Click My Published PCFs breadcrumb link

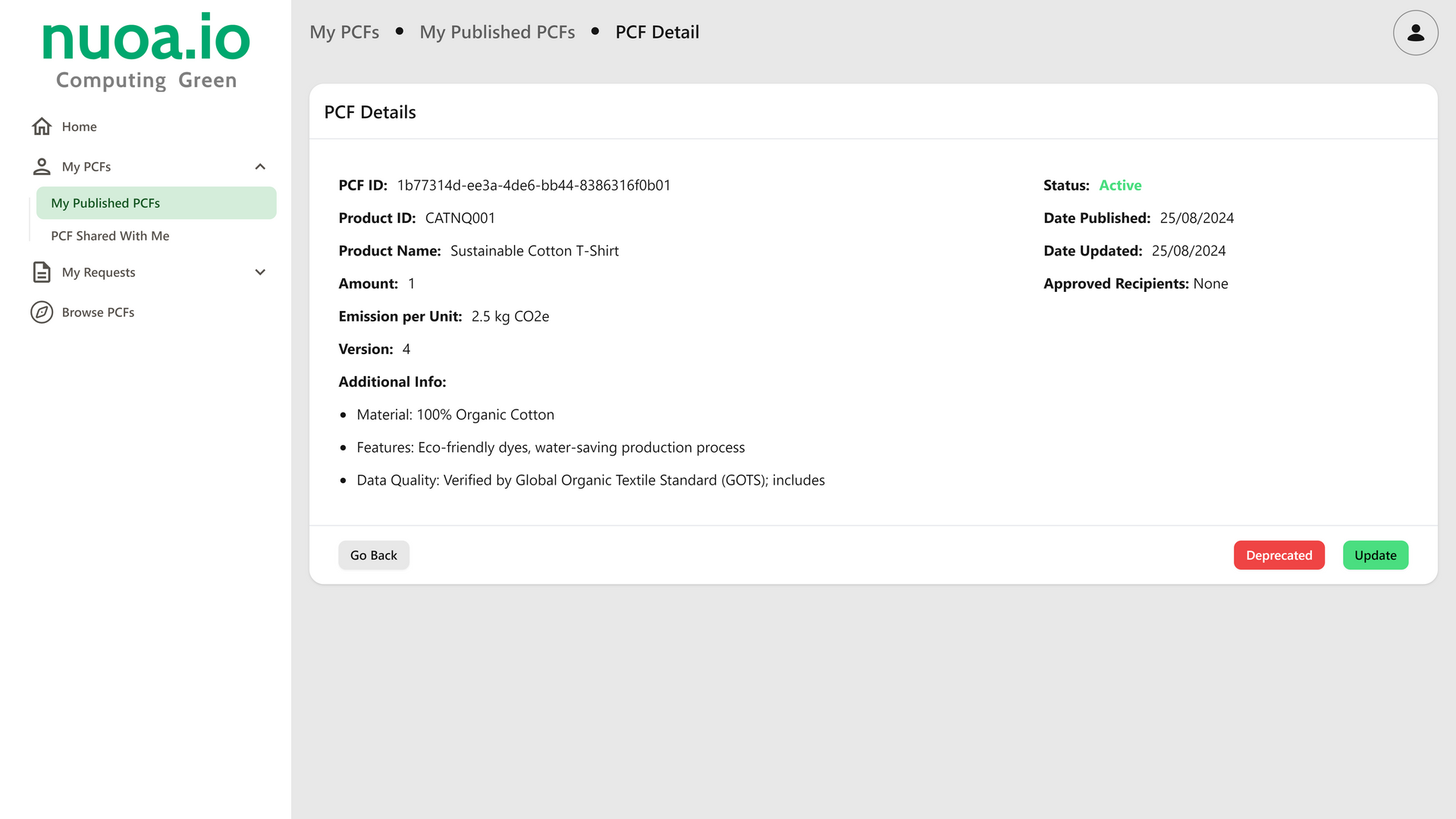coord(497,32)
